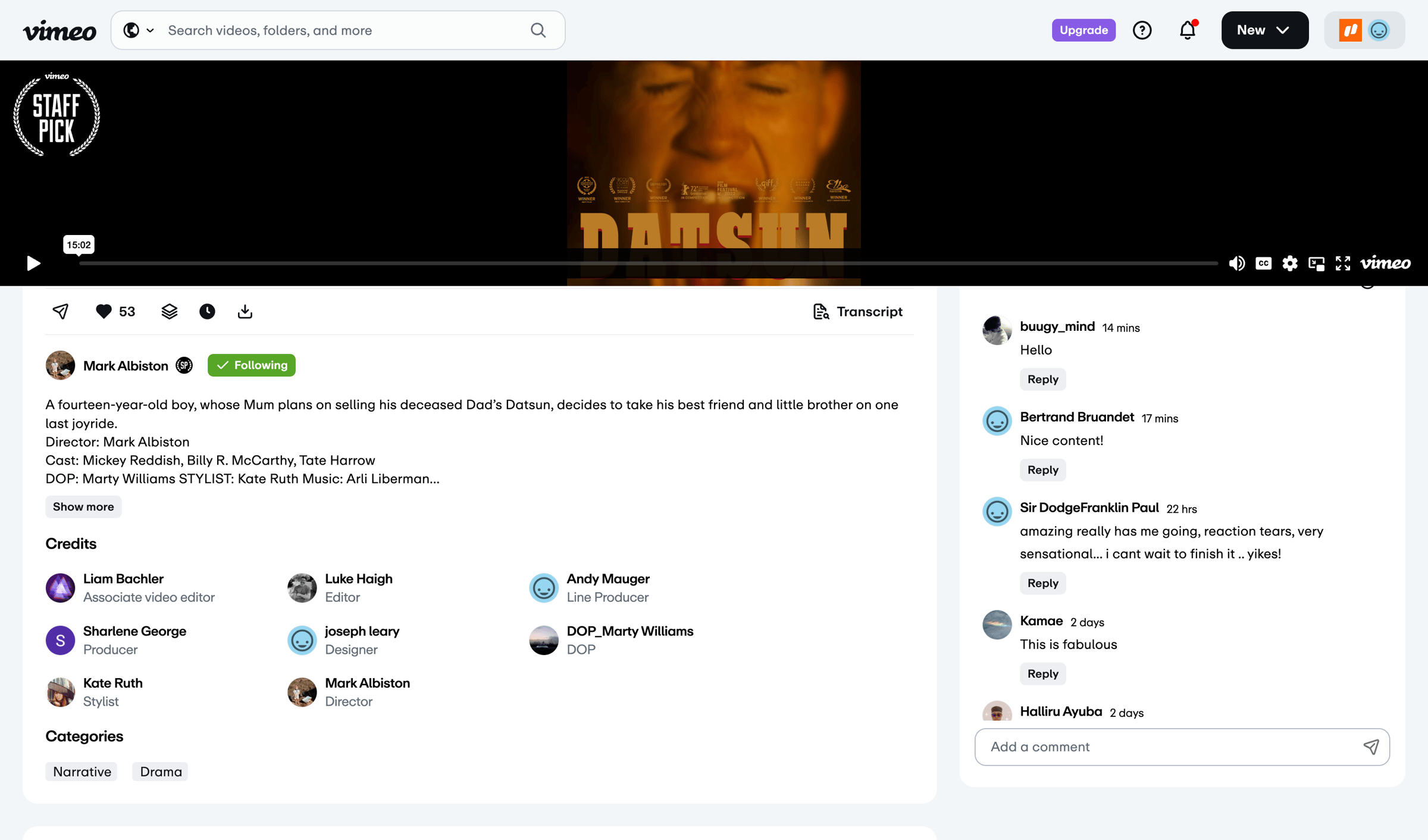Open player settings gear icon
1428x840 pixels.
coord(1290,263)
